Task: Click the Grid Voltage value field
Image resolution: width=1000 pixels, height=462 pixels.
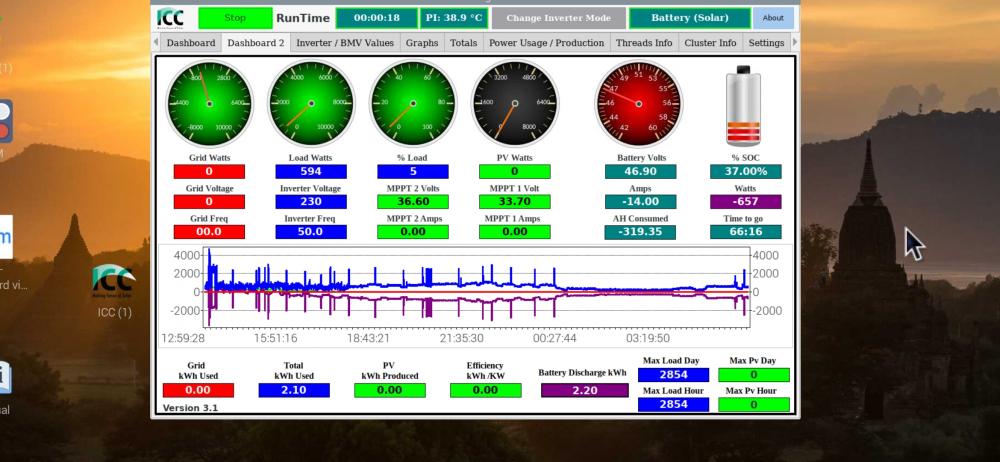Action: [x=209, y=202]
